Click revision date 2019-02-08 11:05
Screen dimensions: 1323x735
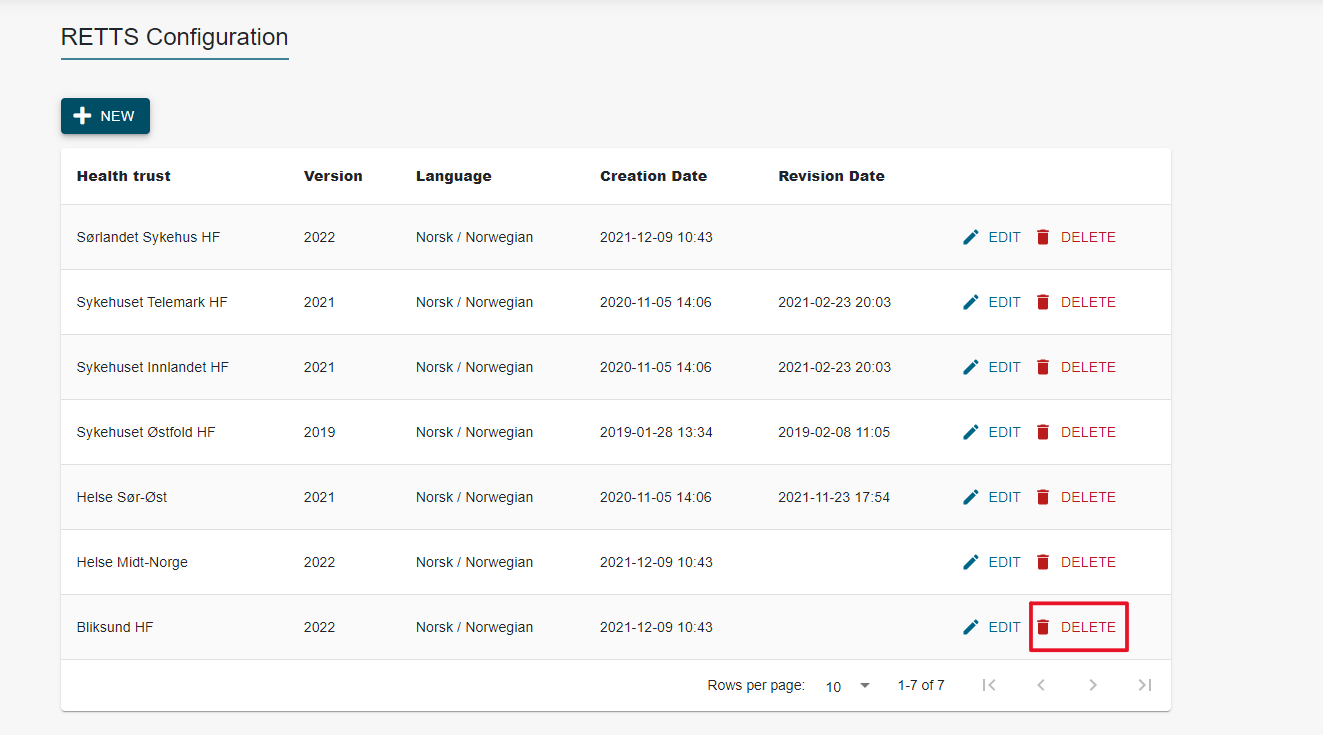(x=834, y=432)
